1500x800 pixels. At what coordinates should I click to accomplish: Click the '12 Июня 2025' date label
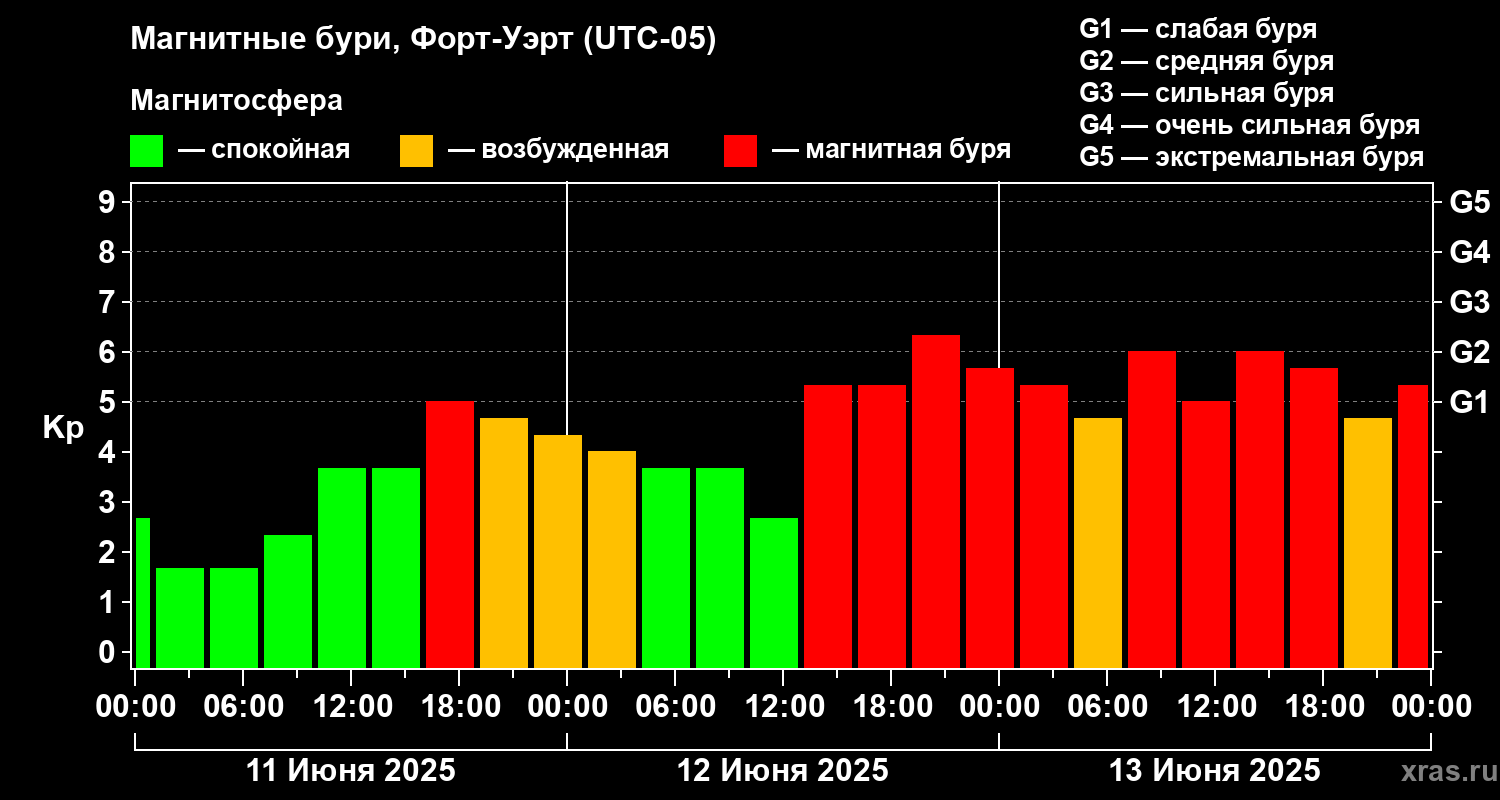click(782, 771)
